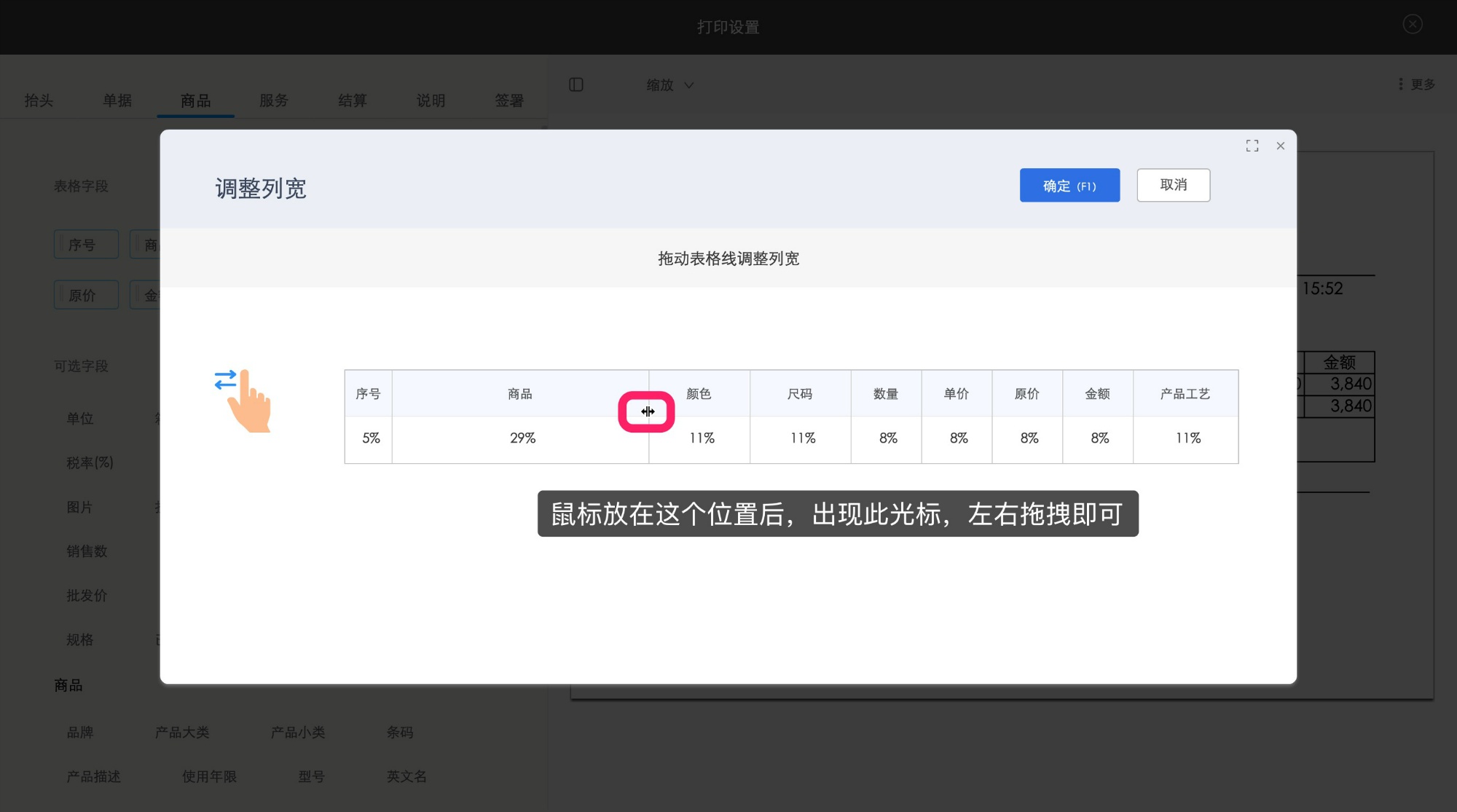This screenshot has width=1457, height=812.
Task: Open the 服务 tab
Action: (274, 100)
